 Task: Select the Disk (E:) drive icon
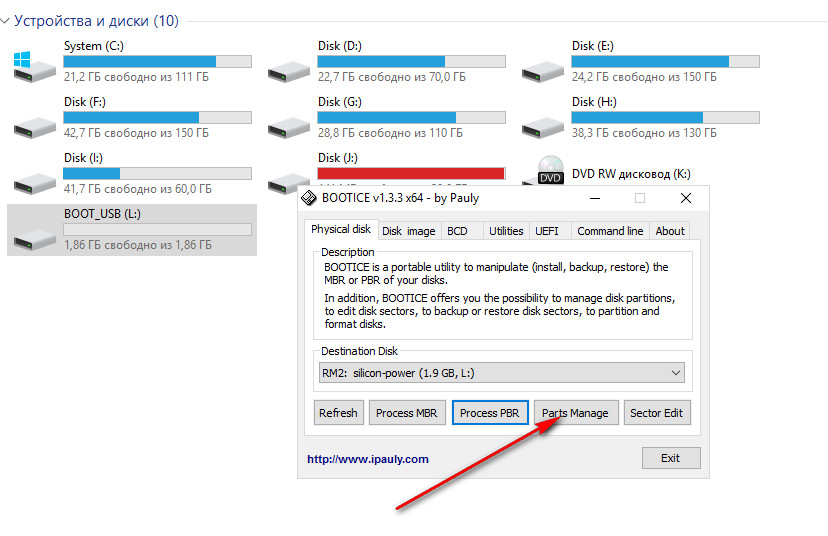pyautogui.click(x=543, y=69)
